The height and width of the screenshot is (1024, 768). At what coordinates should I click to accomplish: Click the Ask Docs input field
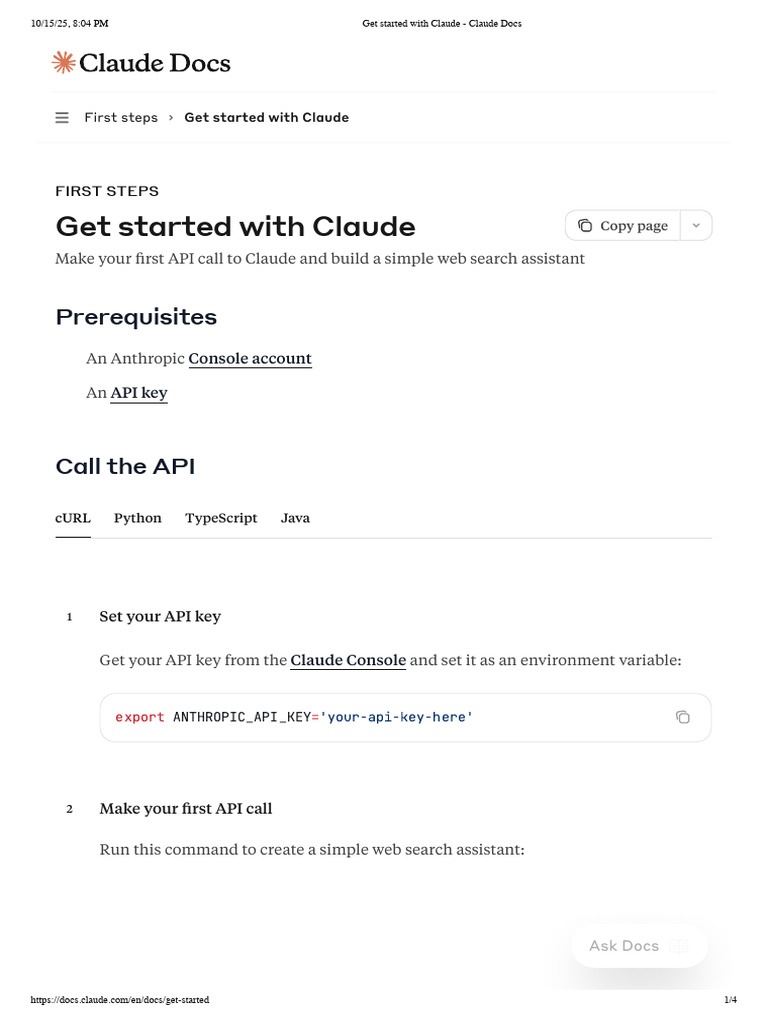pyautogui.click(x=624, y=946)
